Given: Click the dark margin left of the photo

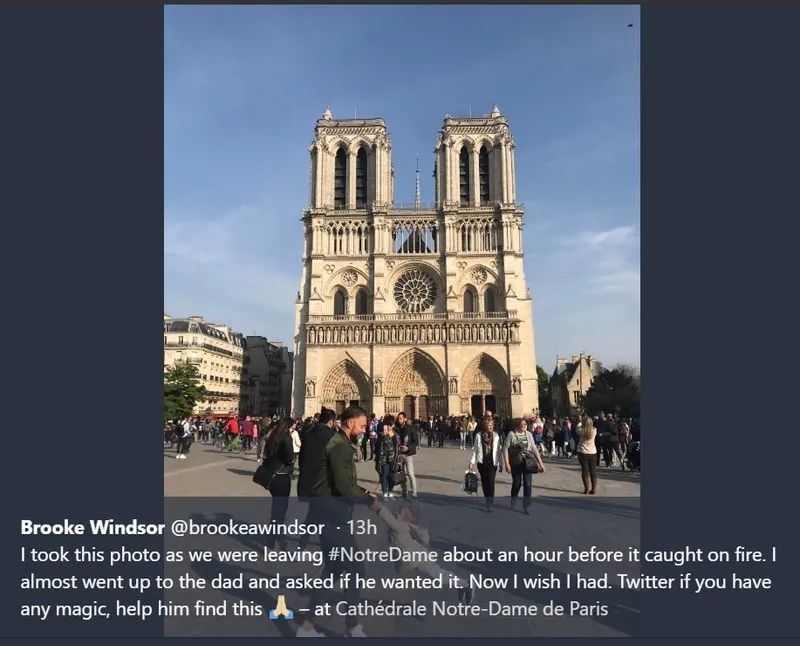Looking at the screenshot, I should (80, 250).
